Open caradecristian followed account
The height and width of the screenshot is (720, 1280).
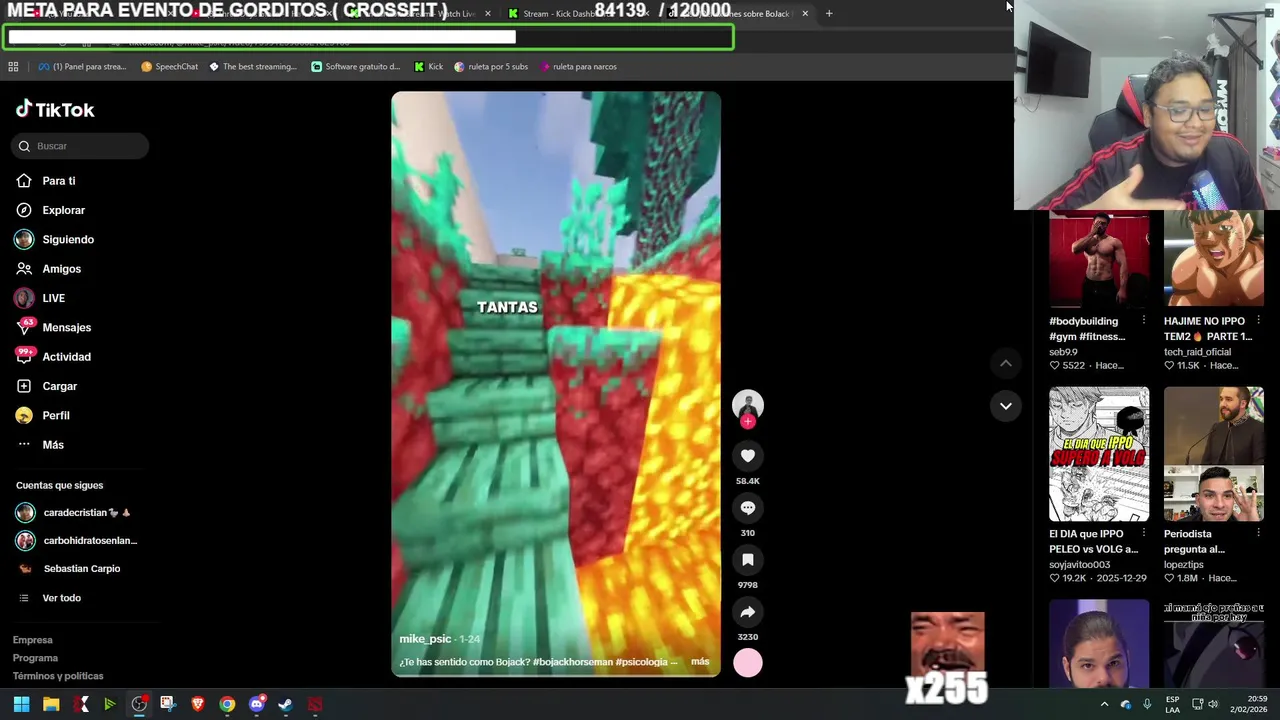click(x=75, y=513)
